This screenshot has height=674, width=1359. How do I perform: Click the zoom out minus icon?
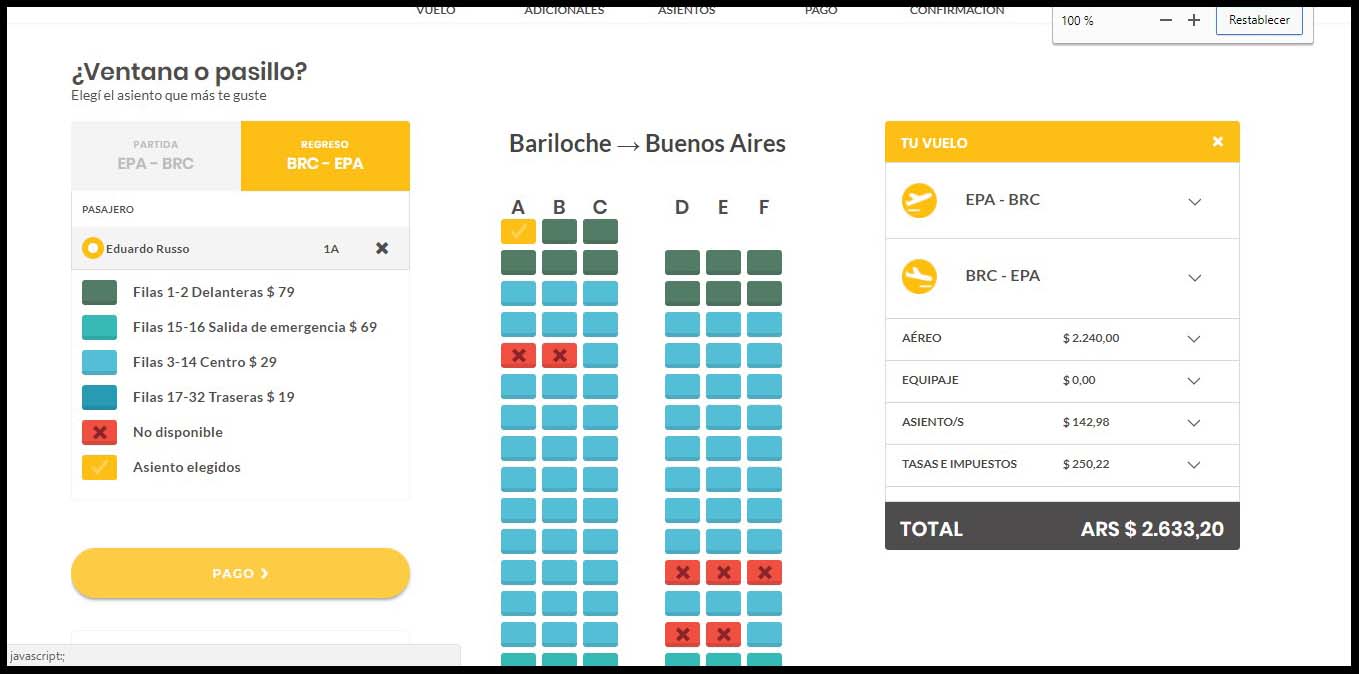pyautogui.click(x=1165, y=20)
